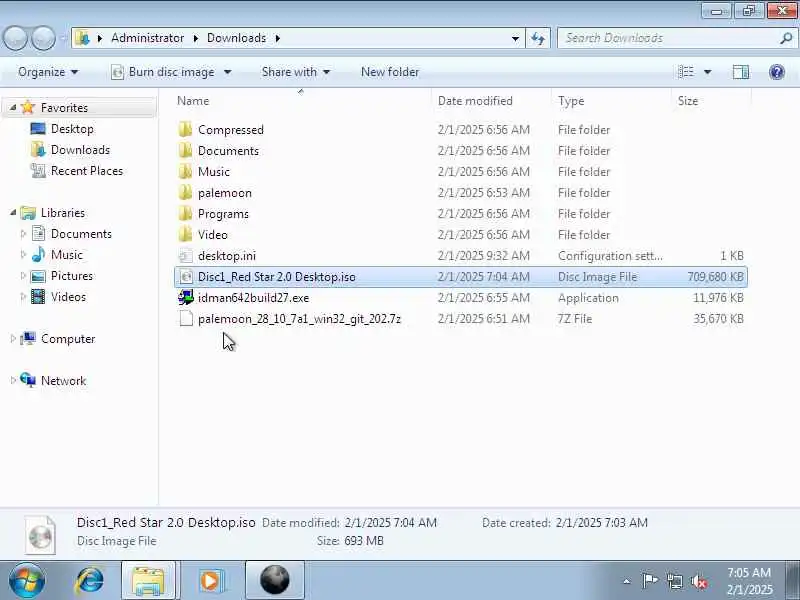Click the Video folder icon
This screenshot has width=800, height=600.
pyautogui.click(x=186, y=235)
